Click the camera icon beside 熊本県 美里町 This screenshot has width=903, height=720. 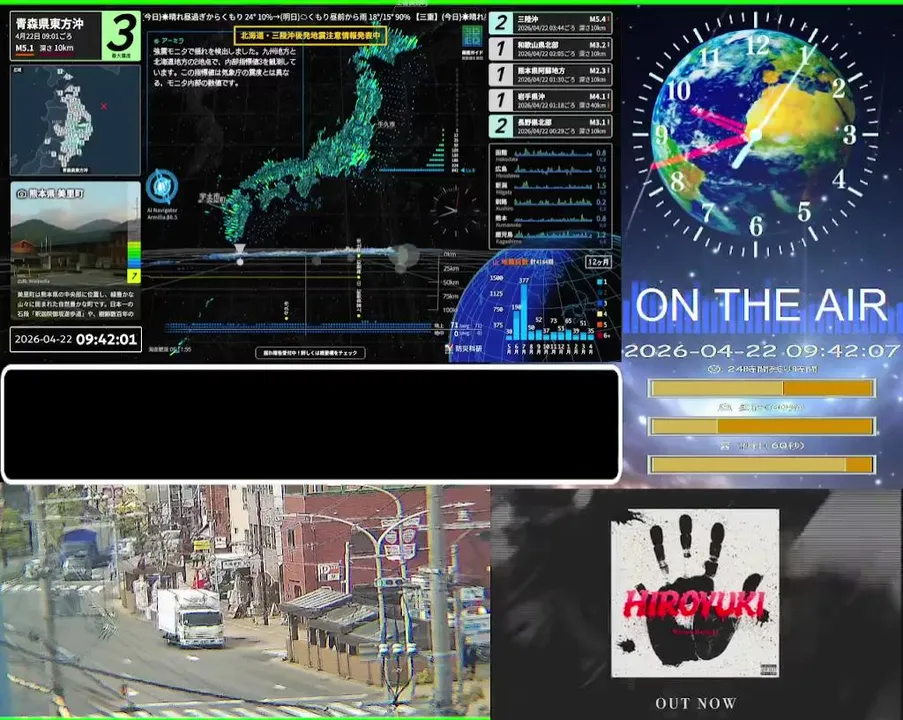[21, 194]
